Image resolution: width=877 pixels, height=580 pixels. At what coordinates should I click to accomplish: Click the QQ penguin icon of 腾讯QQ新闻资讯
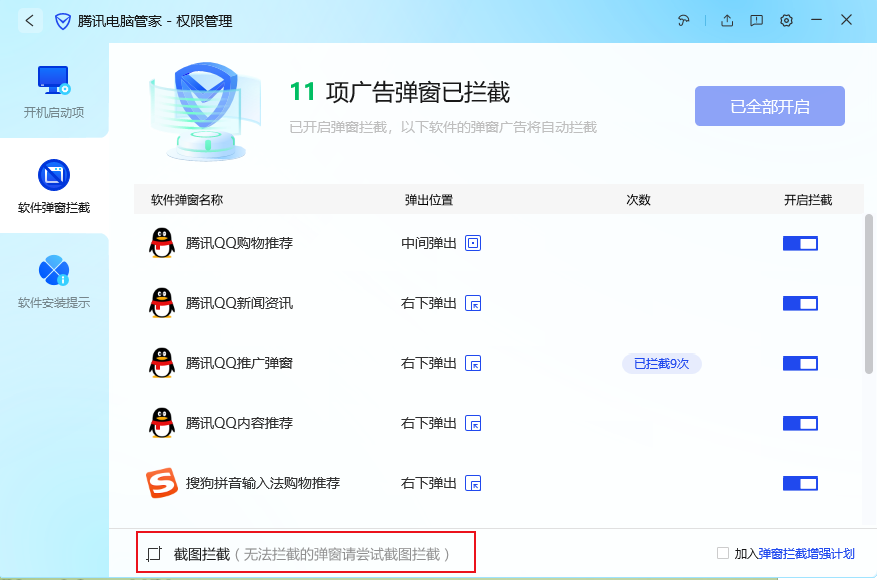162,303
